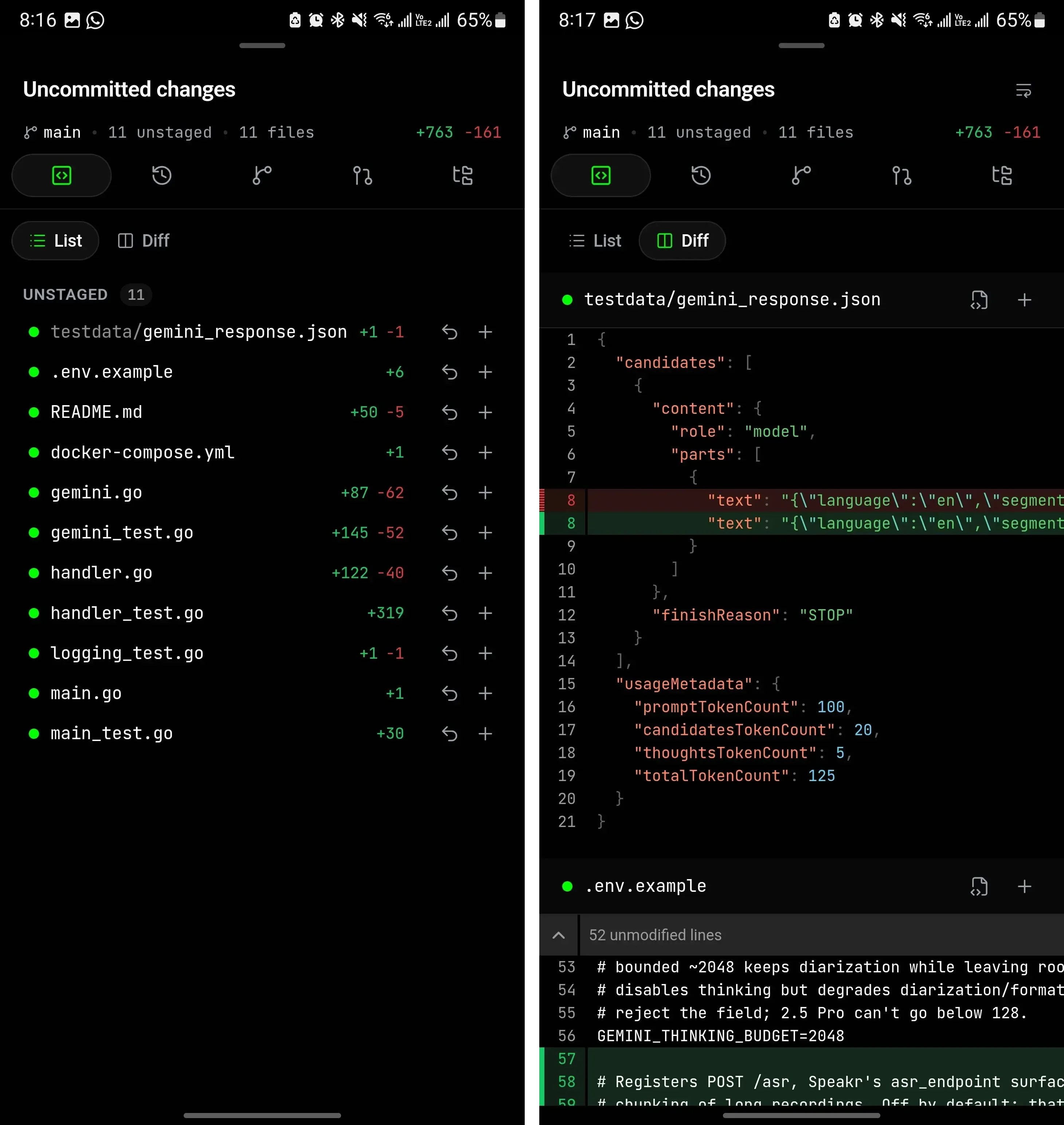
Task: Discard changes to testdata/gemini_response.json
Action: 449,332
